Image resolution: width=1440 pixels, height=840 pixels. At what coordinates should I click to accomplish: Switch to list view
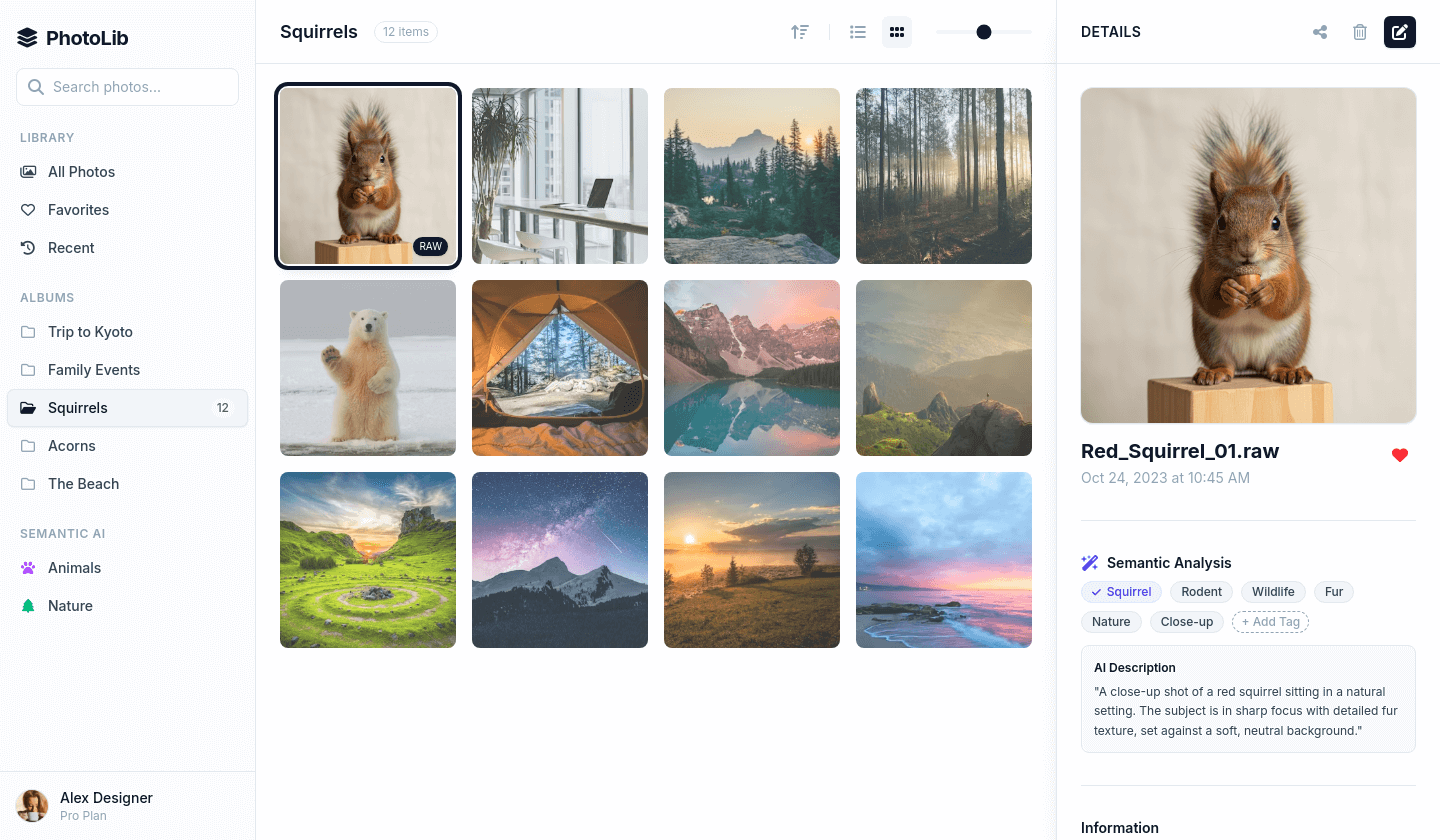tap(857, 32)
